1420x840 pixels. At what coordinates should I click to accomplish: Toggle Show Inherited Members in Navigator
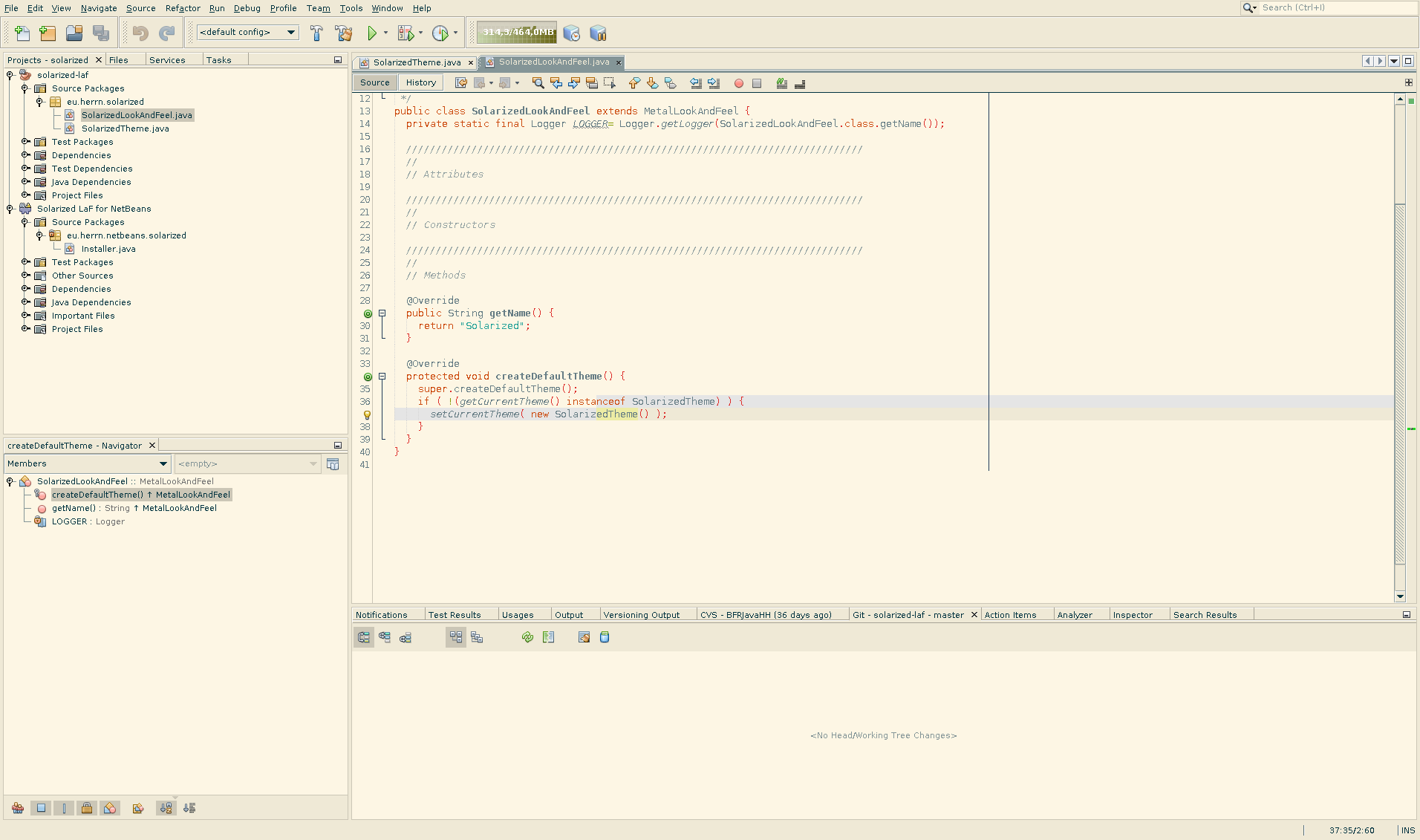pyautogui.click(x=18, y=808)
